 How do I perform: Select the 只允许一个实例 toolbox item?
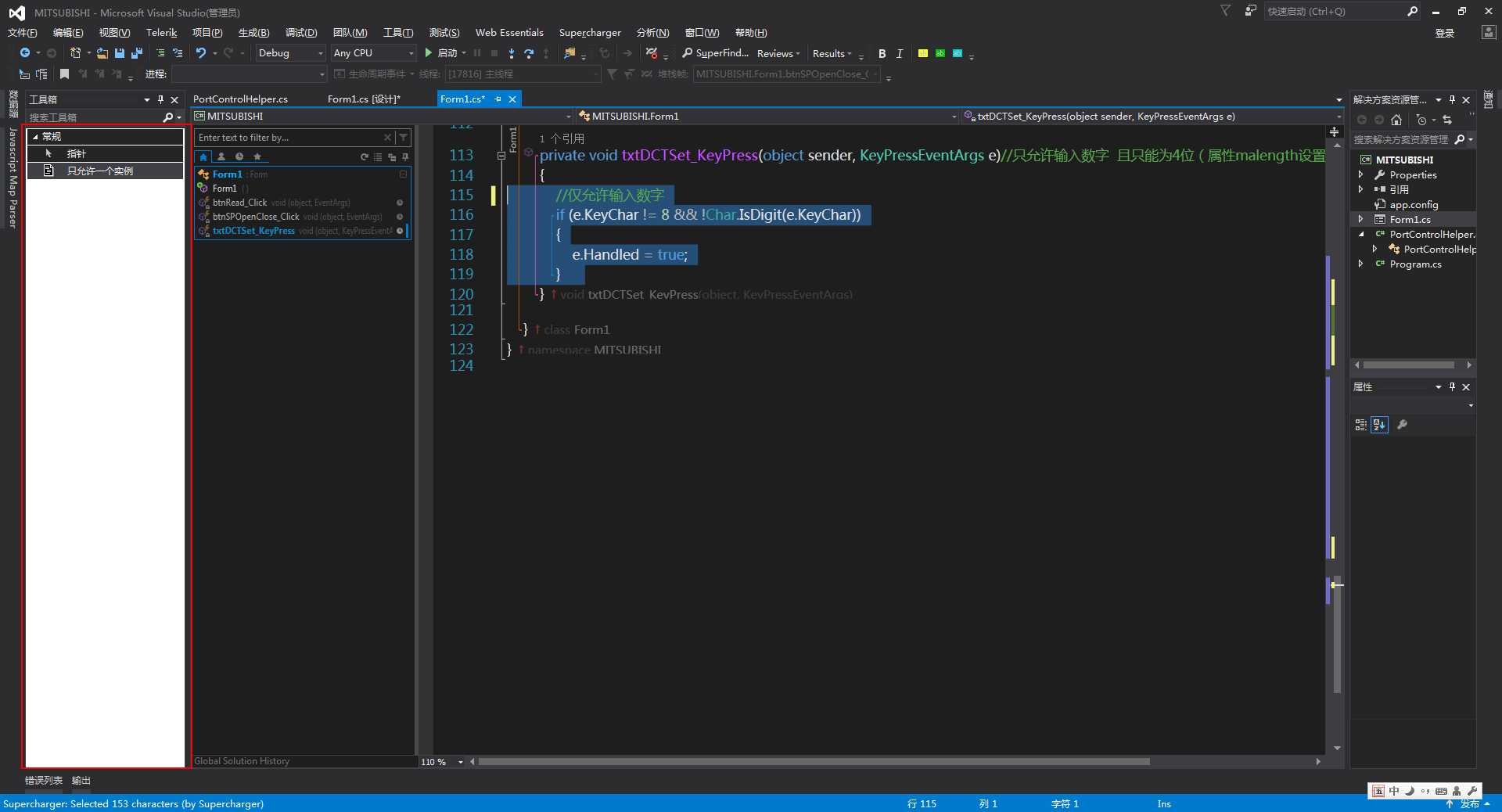105,171
